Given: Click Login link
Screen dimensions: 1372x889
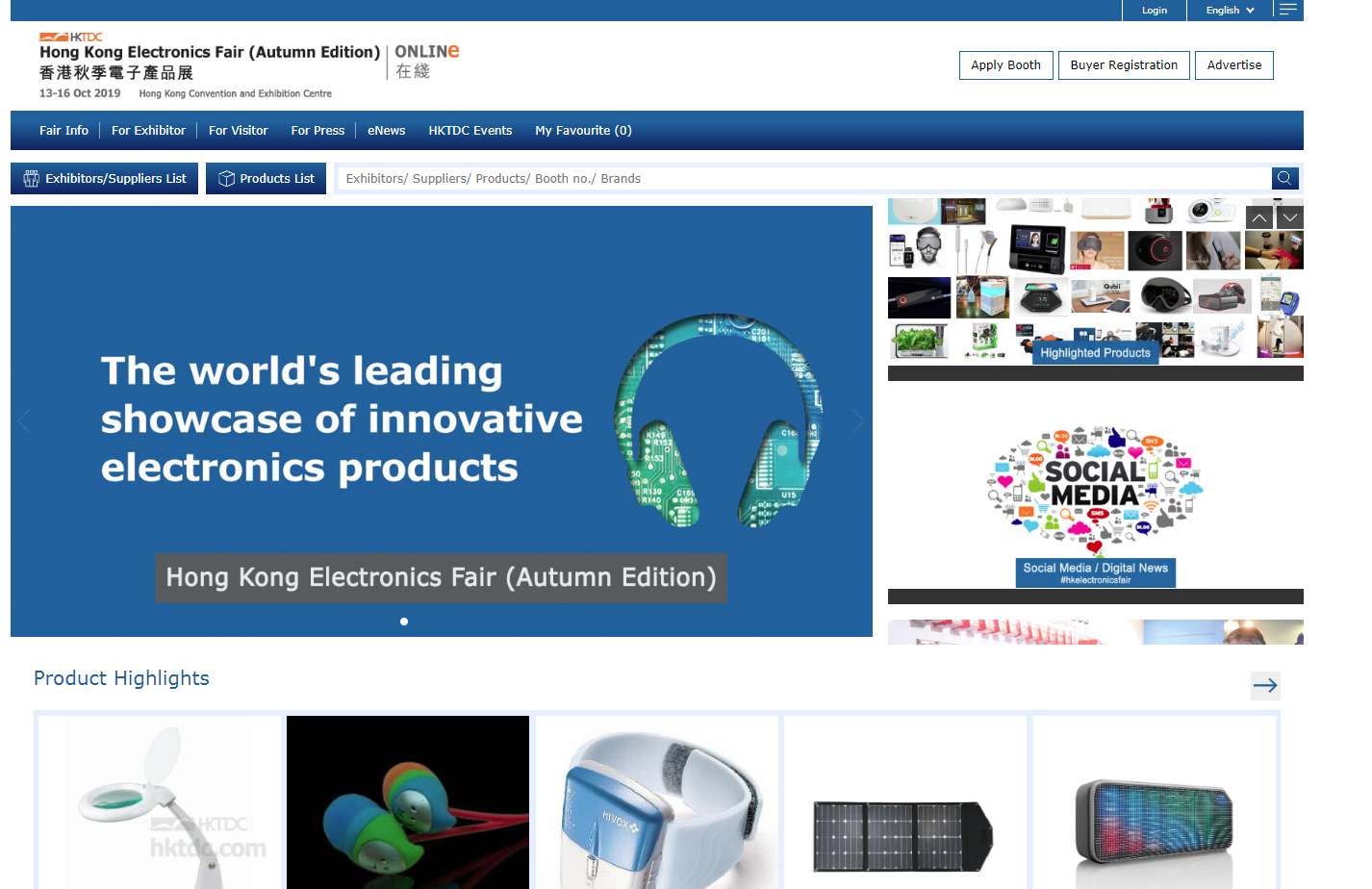Looking at the screenshot, I should 1155,10.
